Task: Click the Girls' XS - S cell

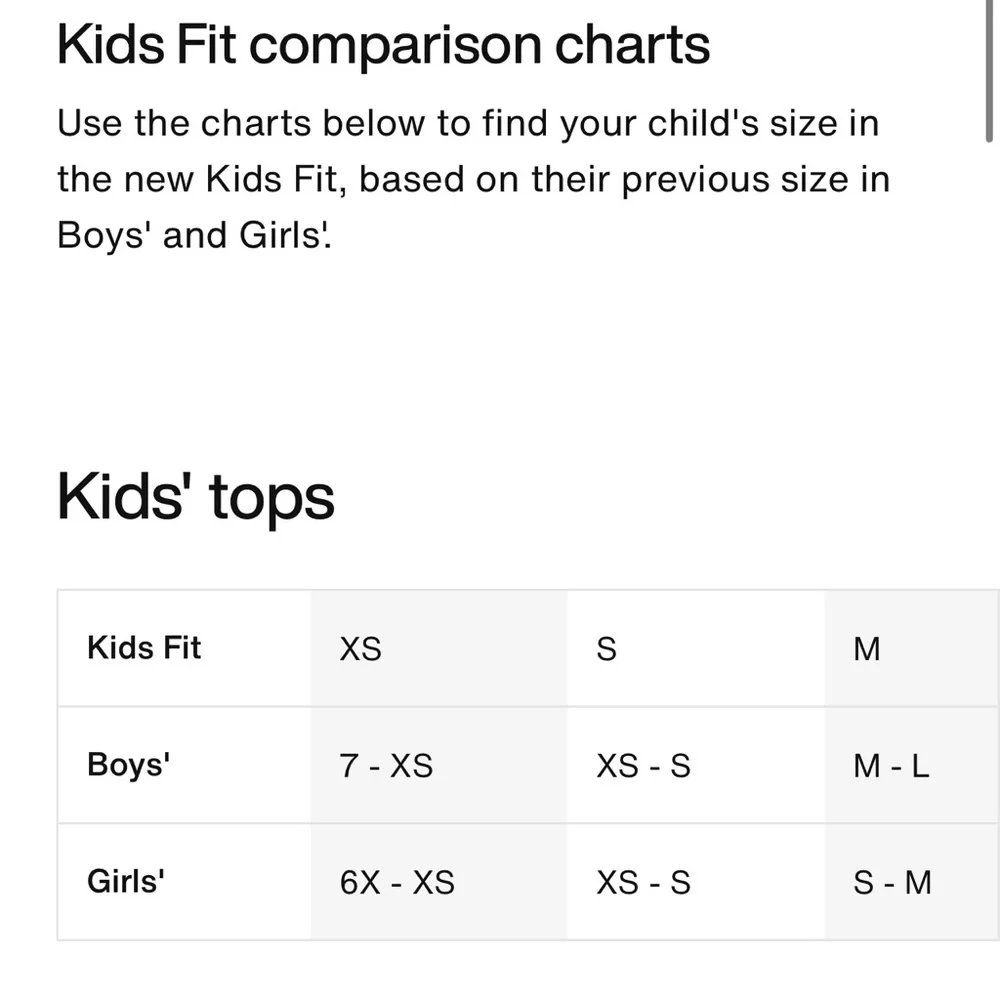Action: click(x=696, y=881)
